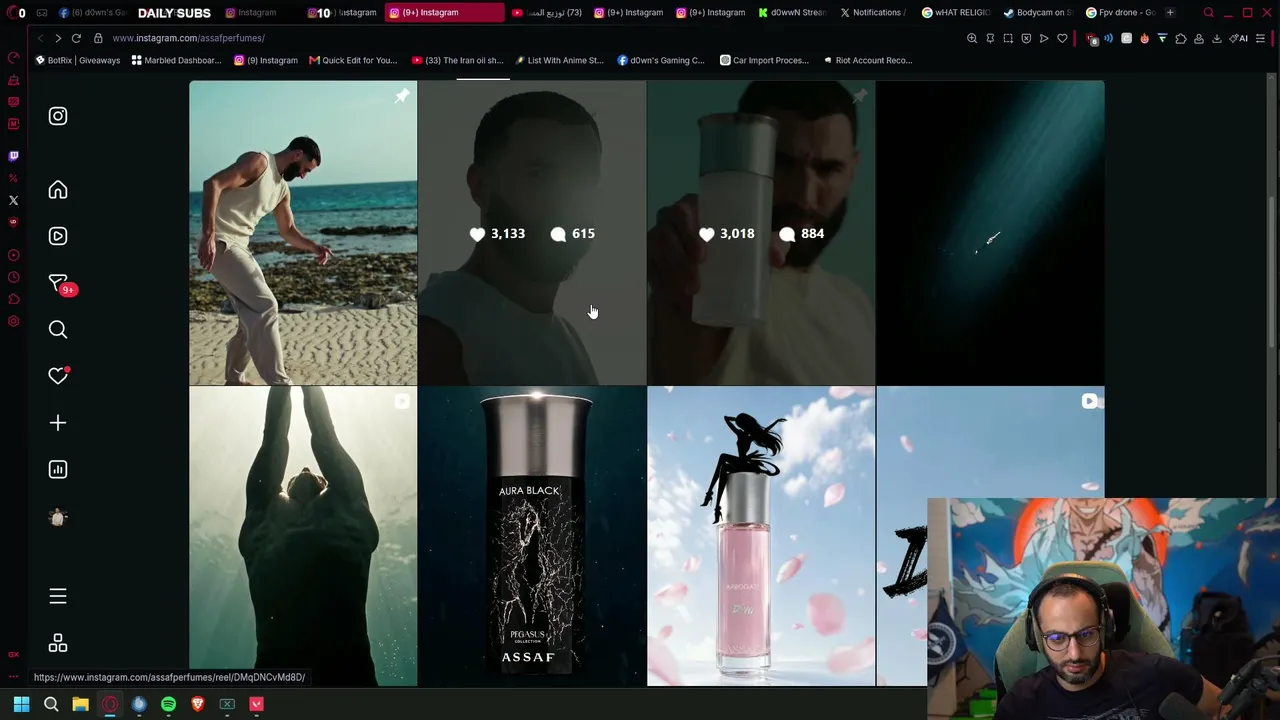Open Instagram Home from the sidebar

(x=58, y=190)
